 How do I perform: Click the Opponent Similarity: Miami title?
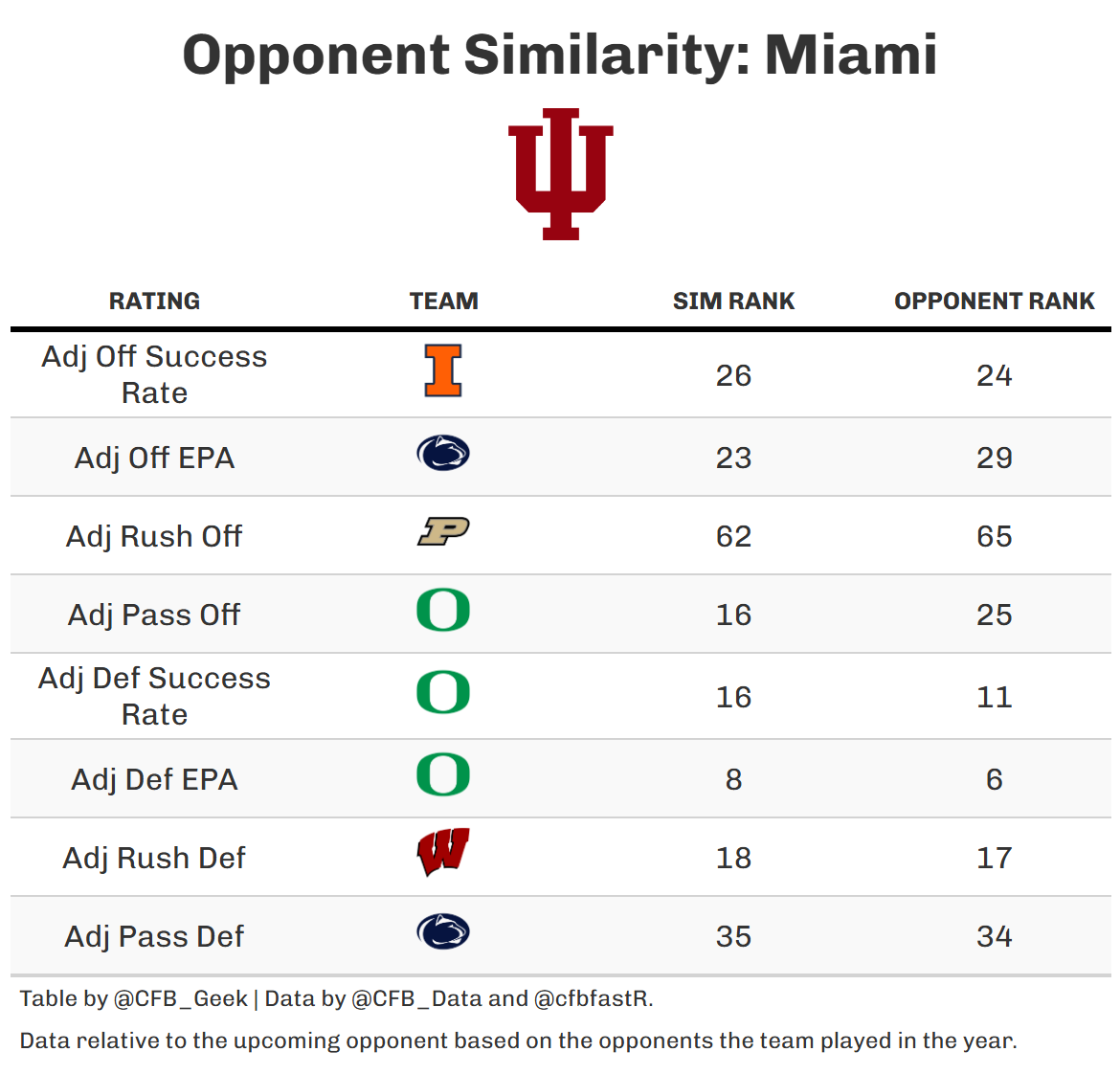[560, 55]
